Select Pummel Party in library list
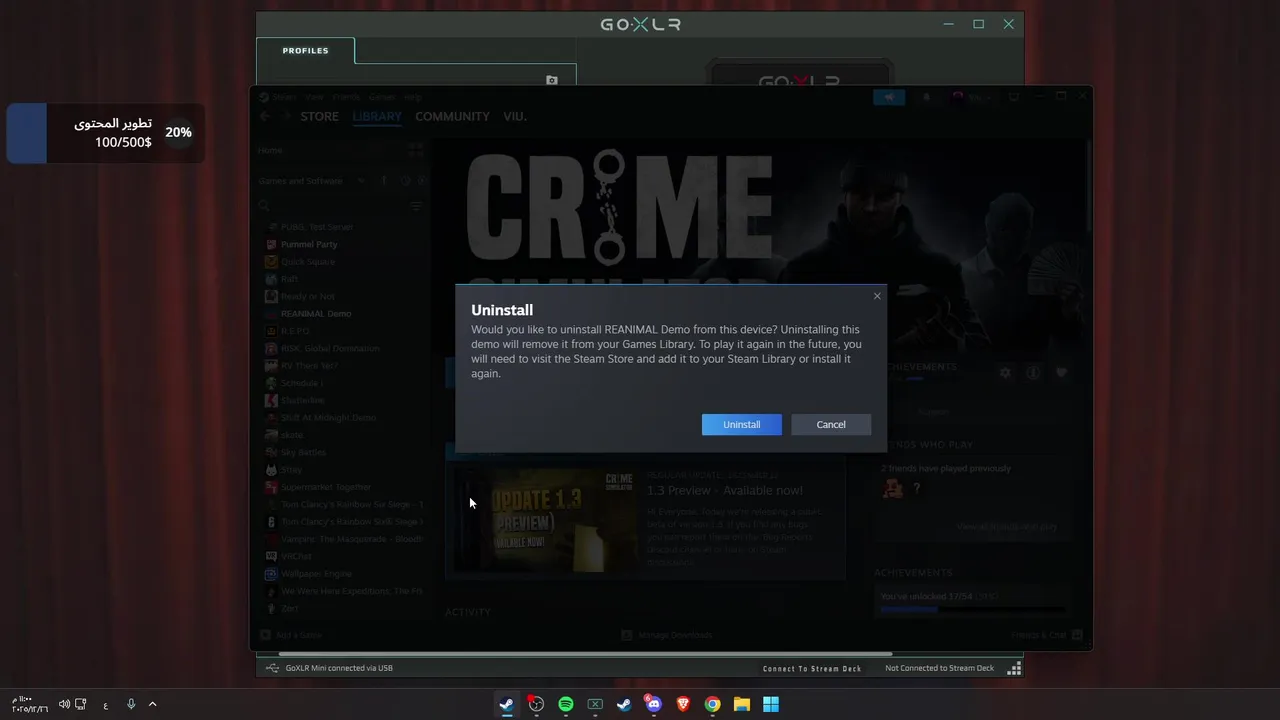Screen dimensions: 1280x720 [309, 244]
